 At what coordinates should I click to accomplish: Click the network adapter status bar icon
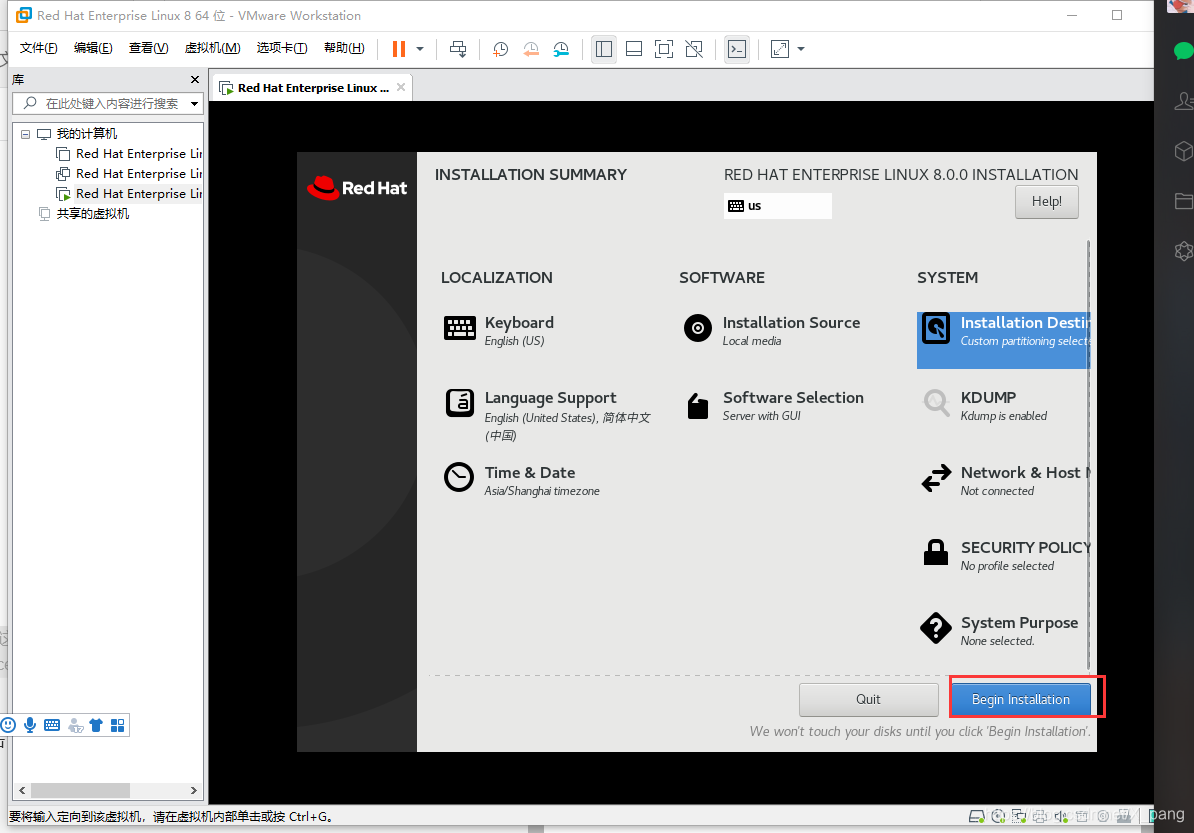pos(1019,816)
